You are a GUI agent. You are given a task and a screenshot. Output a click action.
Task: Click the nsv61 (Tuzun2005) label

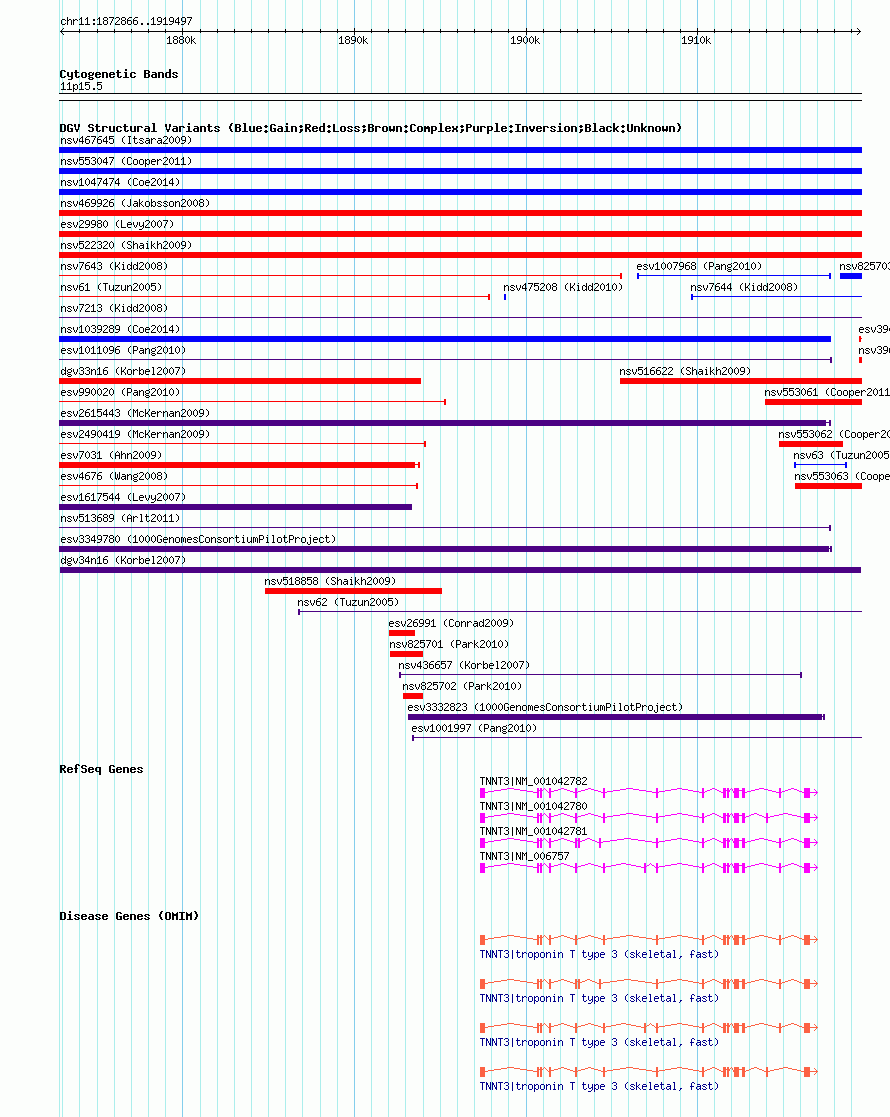pyautogui.click(x=111, y=287)
